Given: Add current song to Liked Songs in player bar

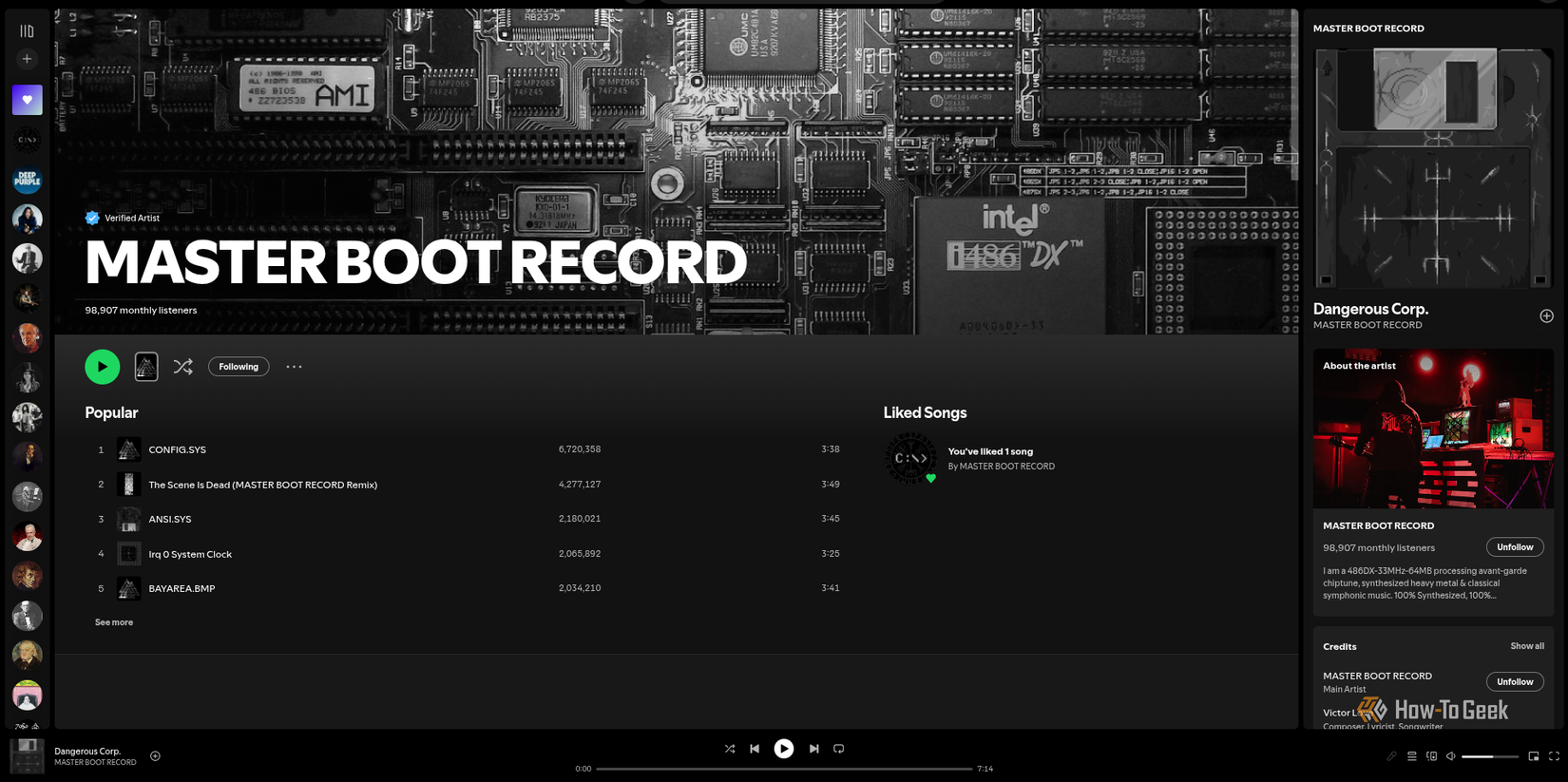Looking at the screenshot, I should pos(155,756).
